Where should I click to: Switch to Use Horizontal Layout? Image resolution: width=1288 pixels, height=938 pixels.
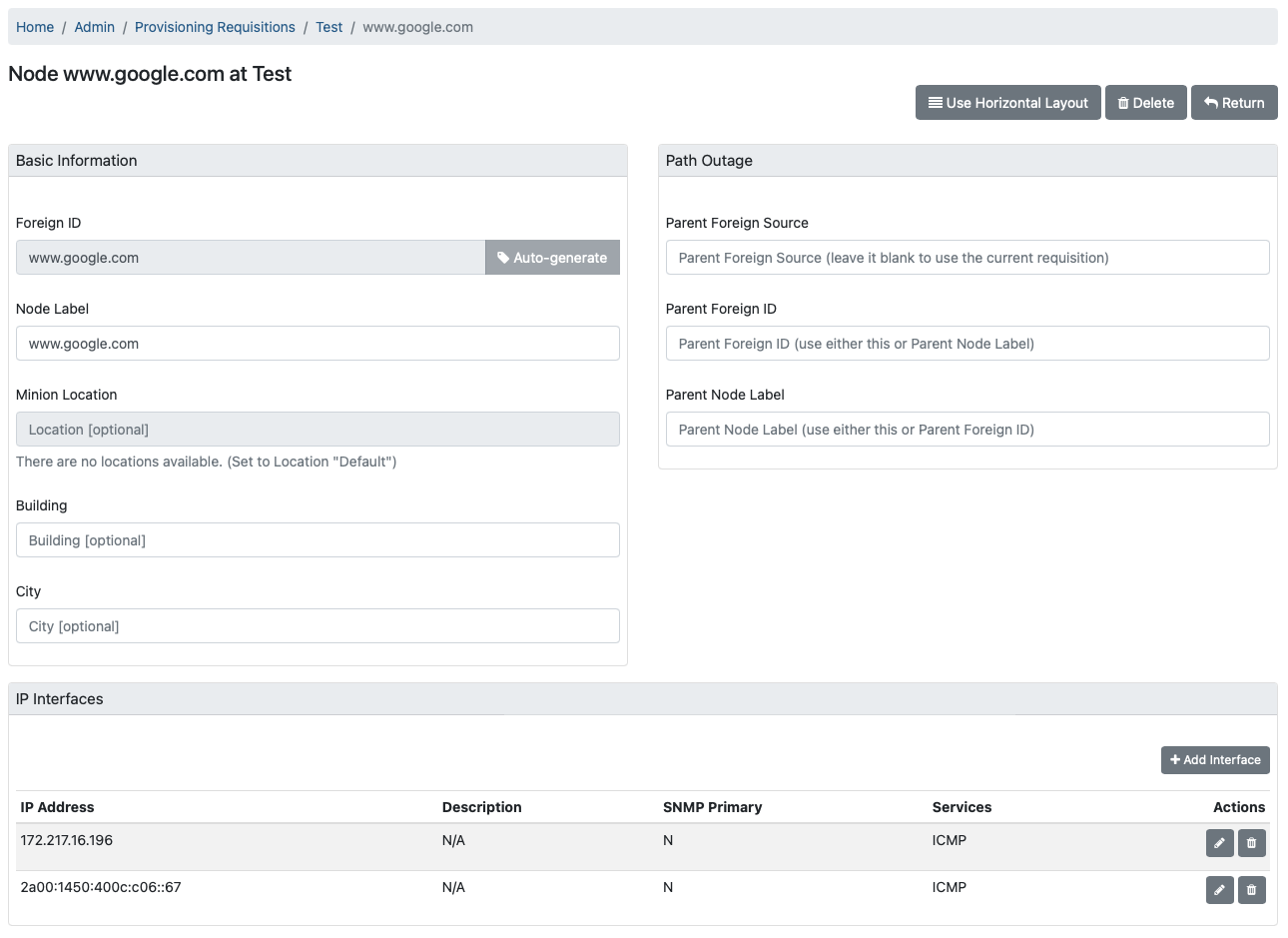tap(1007, 103)
